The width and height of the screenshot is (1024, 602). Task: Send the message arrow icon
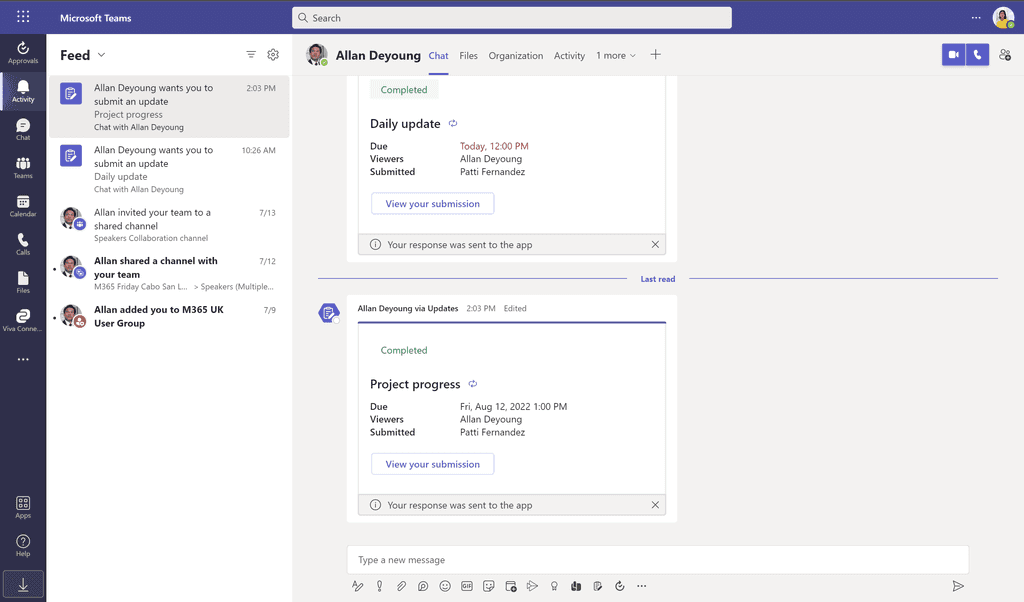(x=958, y=586)
